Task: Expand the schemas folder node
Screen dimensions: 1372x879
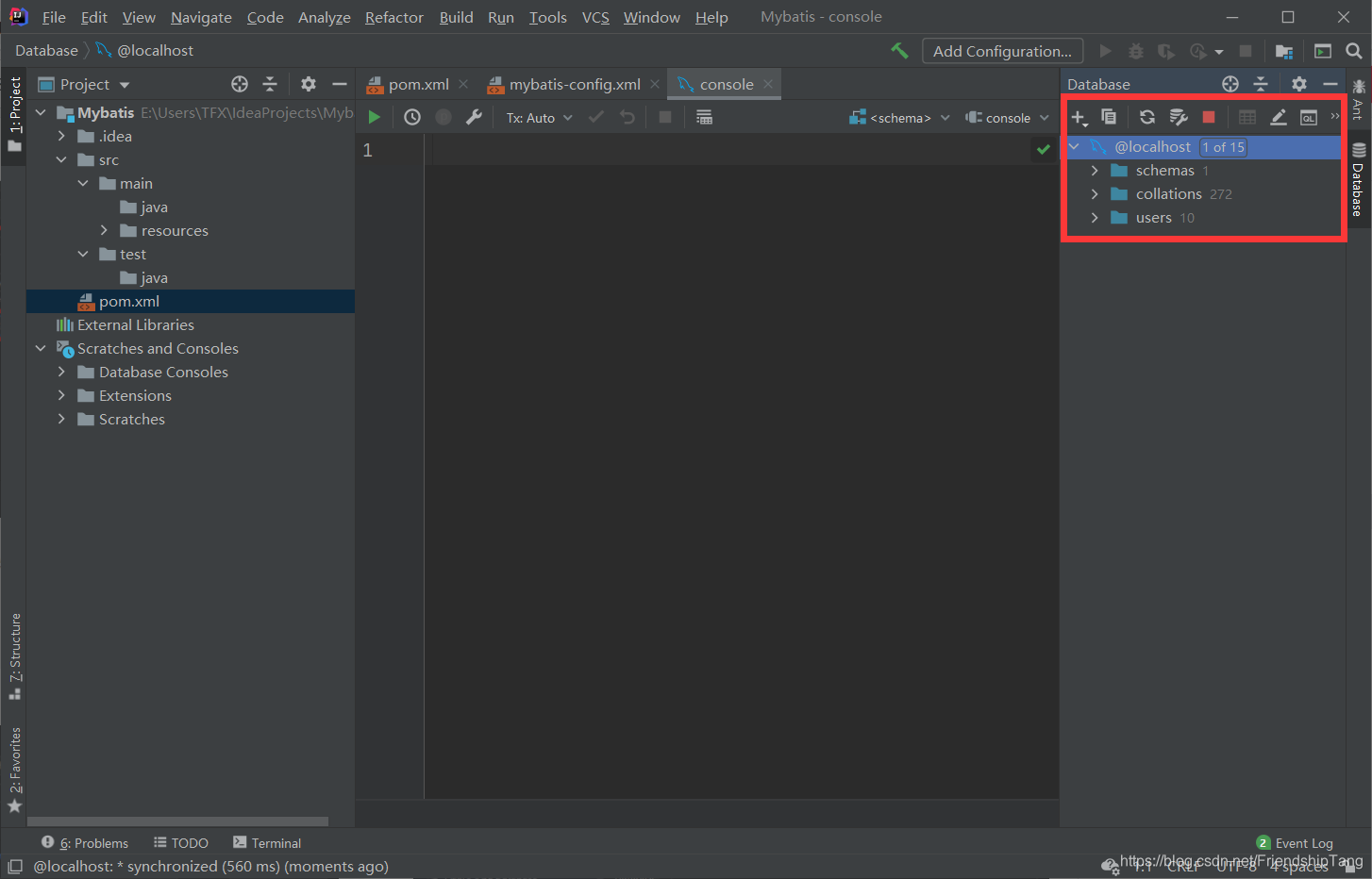Action: coord(1095,171)
